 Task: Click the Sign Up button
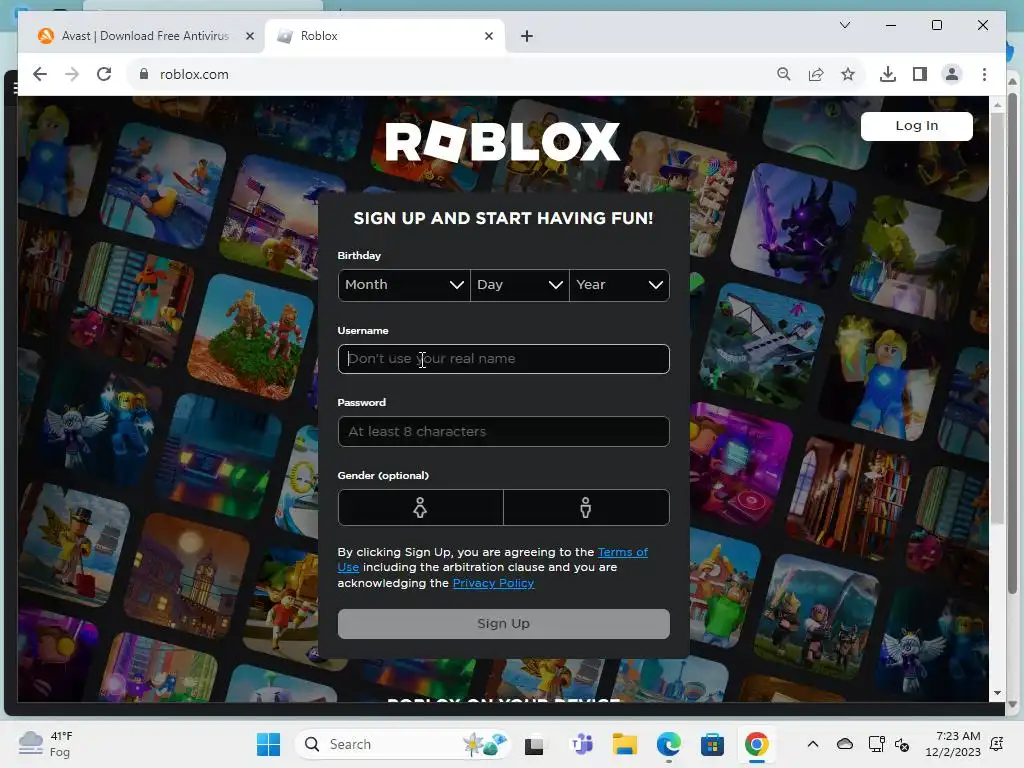[504, 624]
